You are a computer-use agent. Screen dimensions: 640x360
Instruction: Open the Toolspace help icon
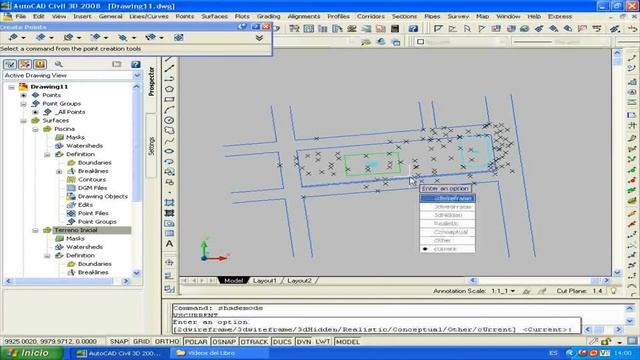click(136, 64)
